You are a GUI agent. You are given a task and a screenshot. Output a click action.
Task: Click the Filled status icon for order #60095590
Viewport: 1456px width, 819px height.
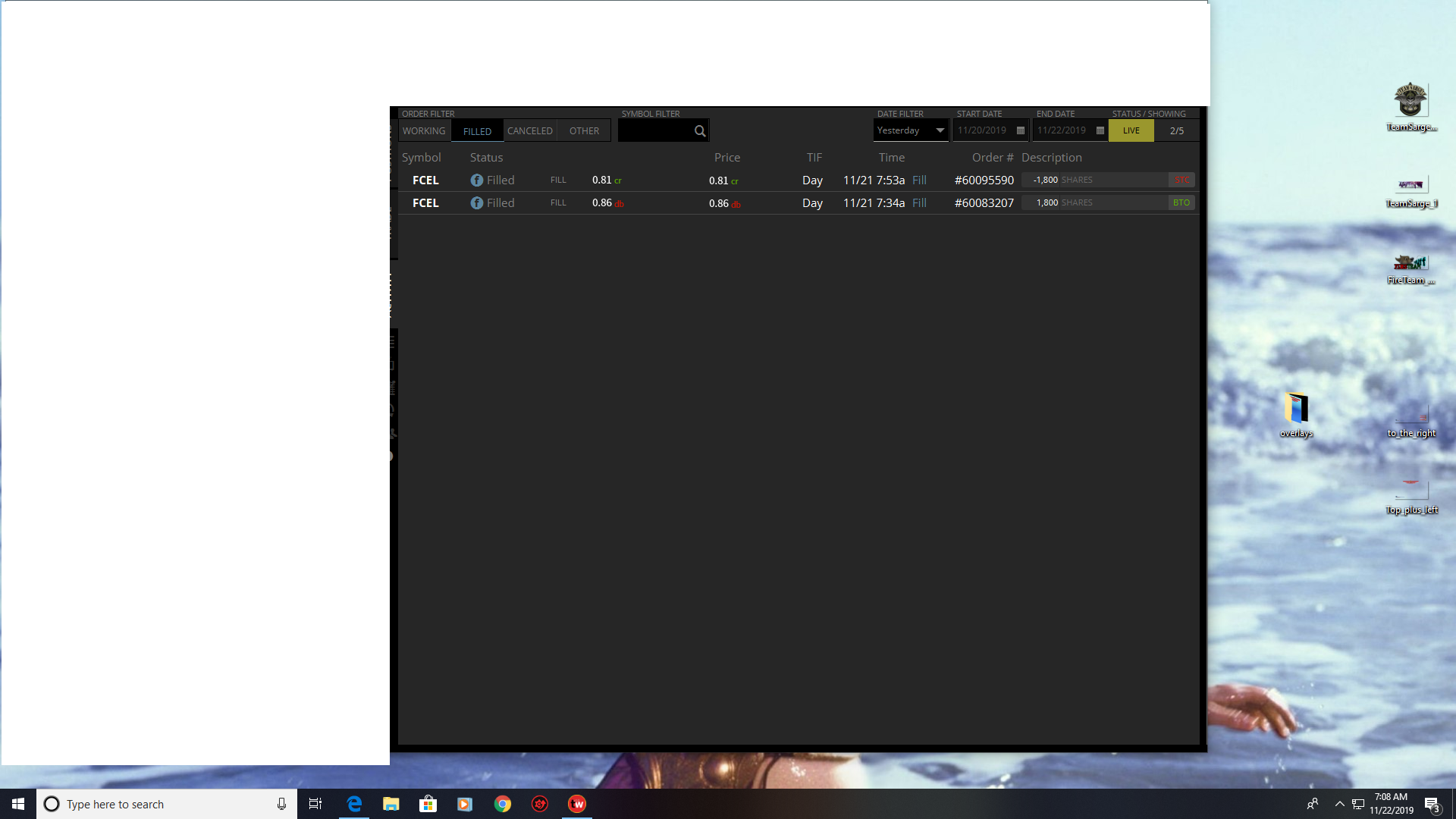point(476,180)
